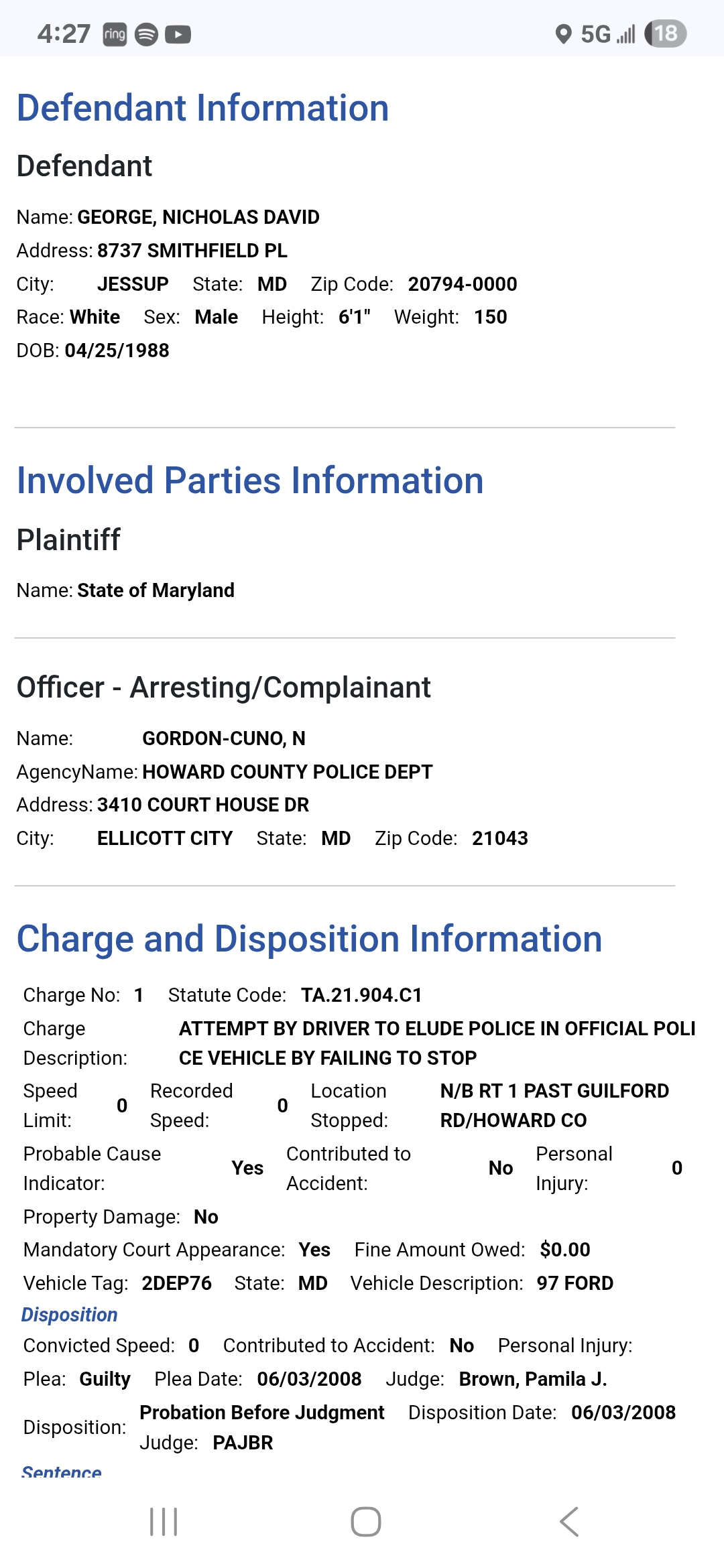Tap the statute code TA.21.904.C1

(x=361, y=995)
